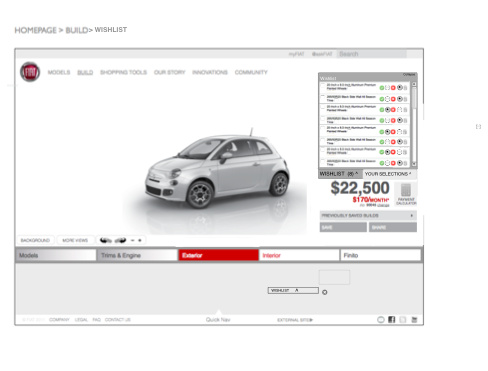The width and height of the screenshot is (488, 371).
Task: Click the Share button
Action: point(393,227)
